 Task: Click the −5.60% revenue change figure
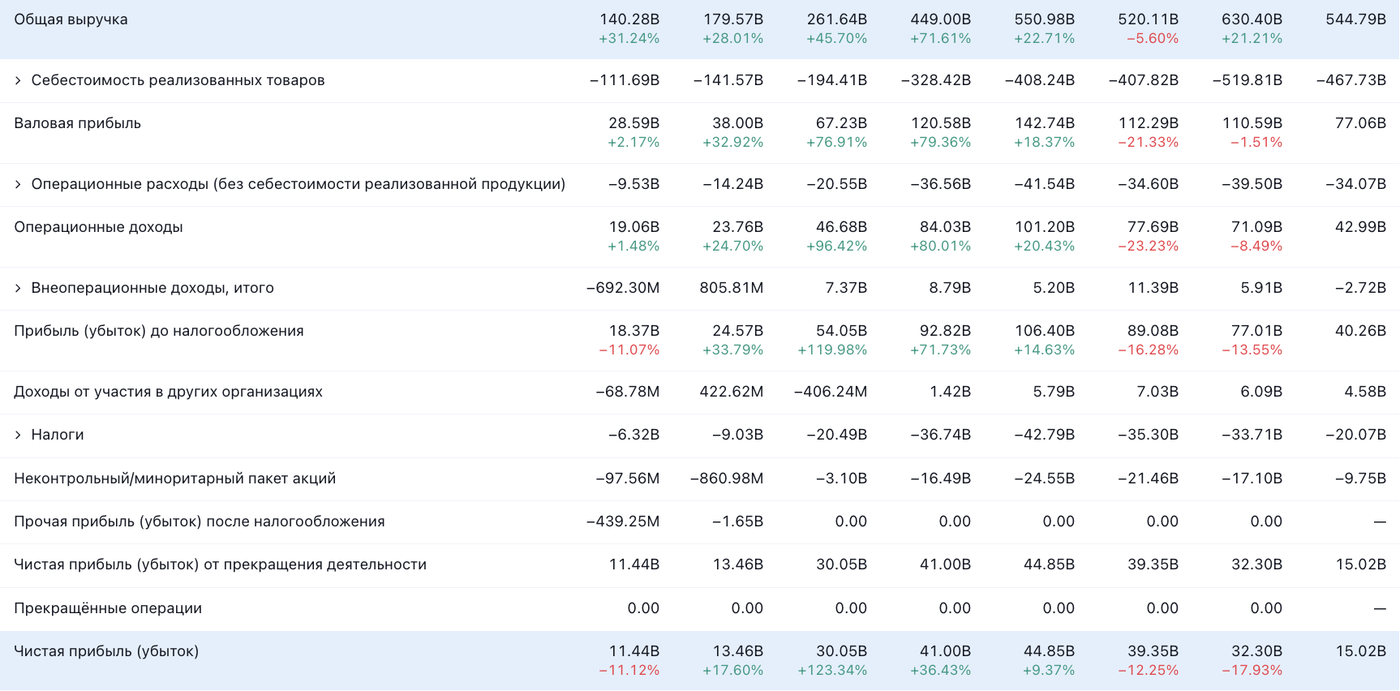(1152, 39)
